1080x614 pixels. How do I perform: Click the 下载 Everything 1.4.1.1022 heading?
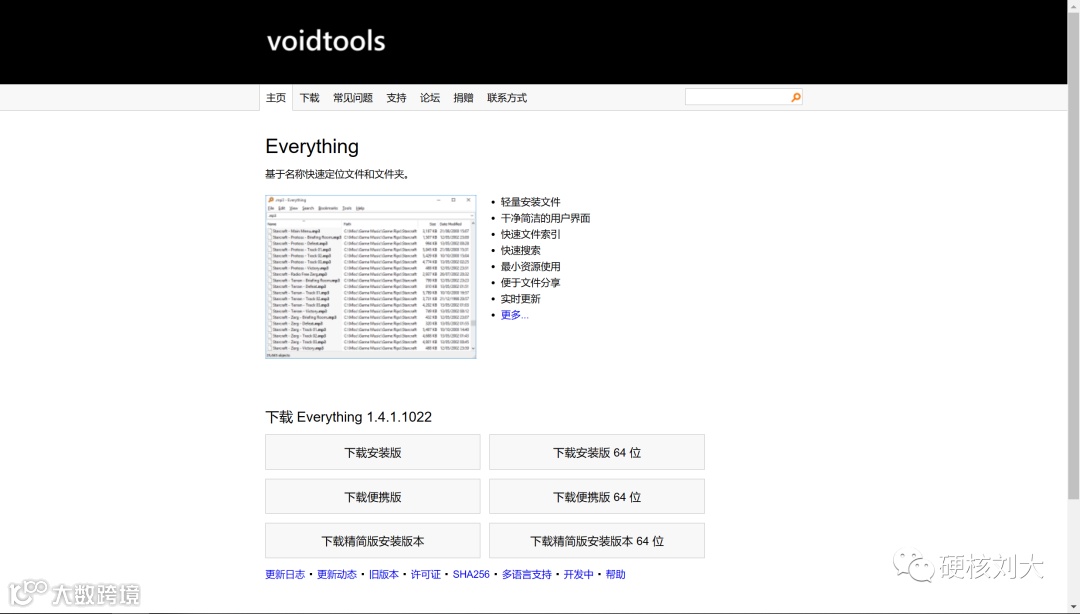click(349, 417)
